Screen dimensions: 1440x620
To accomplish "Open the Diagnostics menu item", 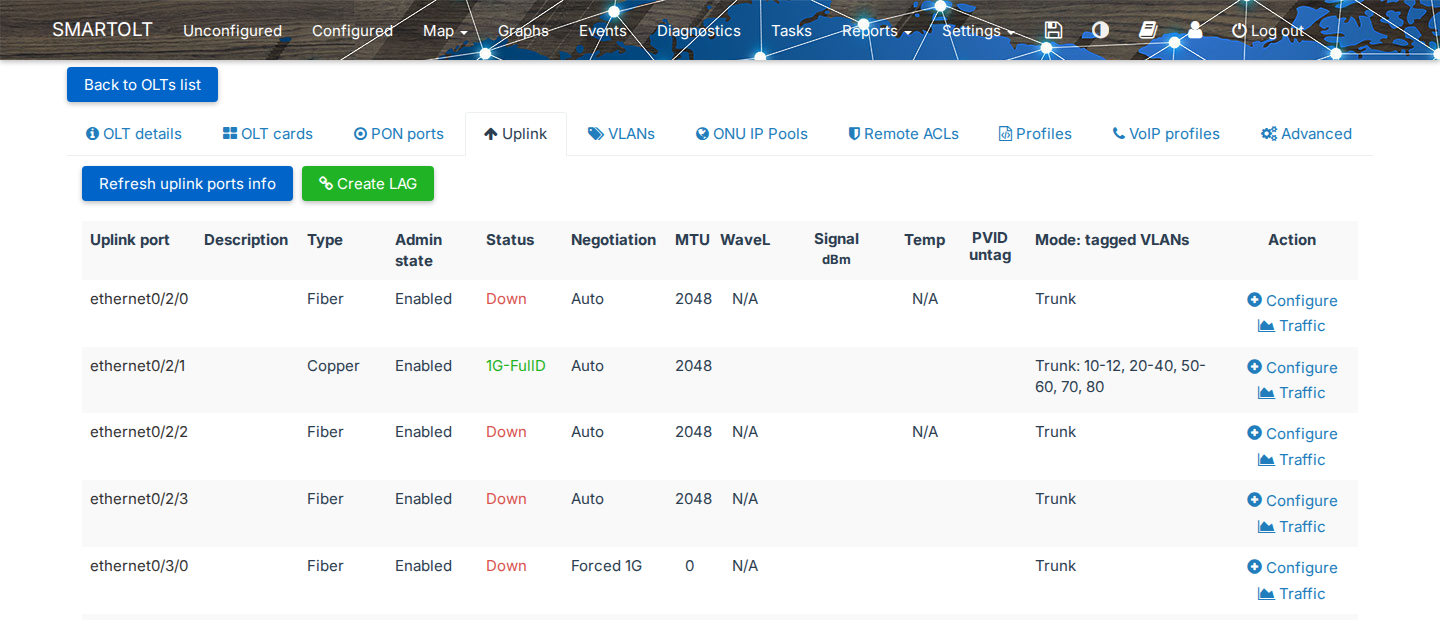I will click(x=699, y=30).
